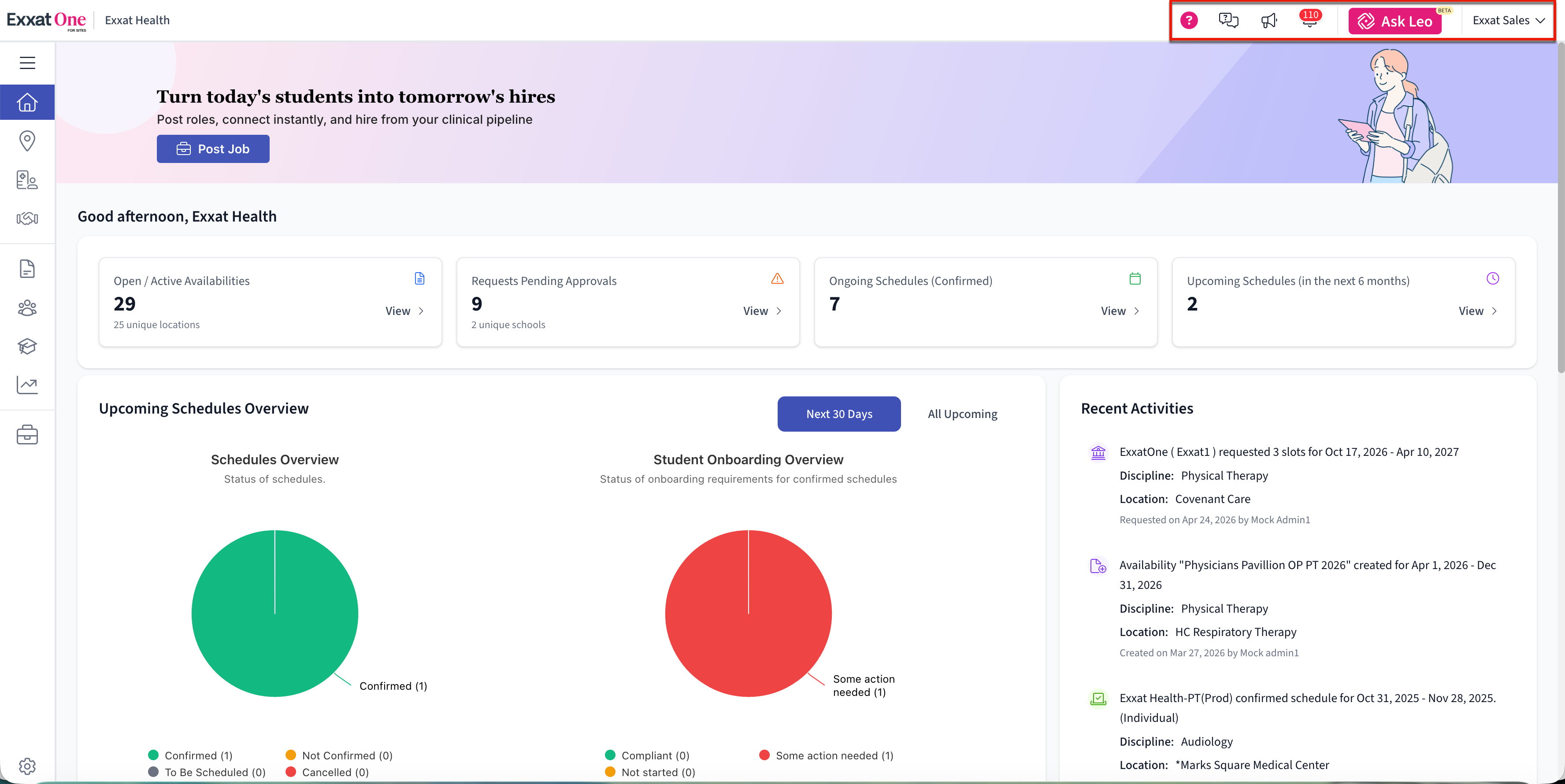This screenshot has height=784, width=1565.
Task: Open the megaphone announcements icon
Action: point(1269,21)
